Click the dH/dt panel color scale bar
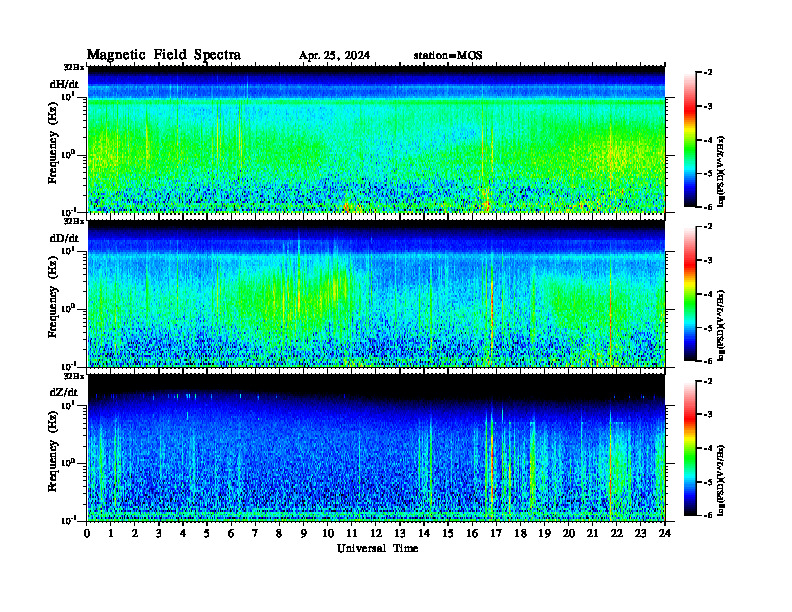The width and height of the screenshot is (792, 612). pos(690,140)
